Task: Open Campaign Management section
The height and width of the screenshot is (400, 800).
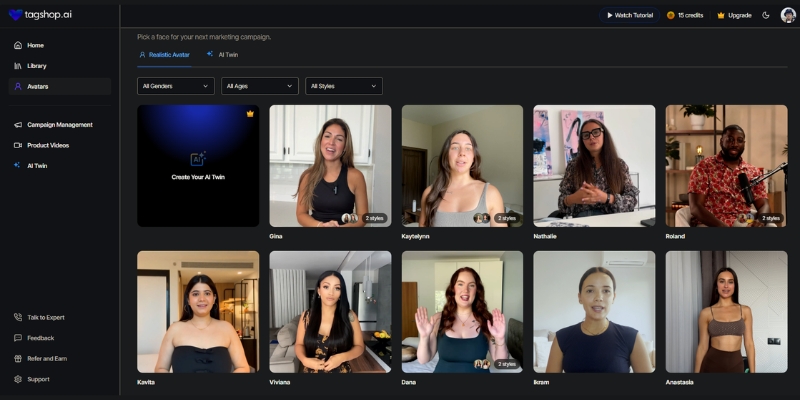Action: coord(59,125)
